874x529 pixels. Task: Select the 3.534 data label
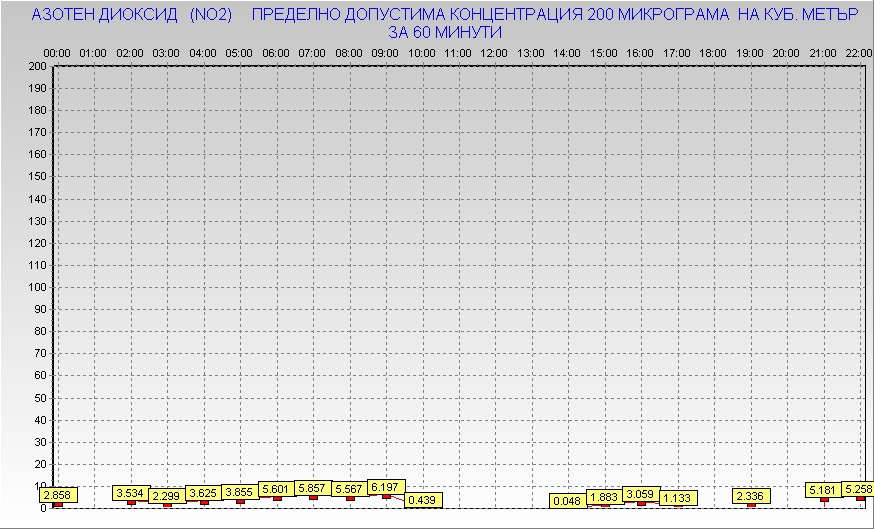tap(131, 493)
